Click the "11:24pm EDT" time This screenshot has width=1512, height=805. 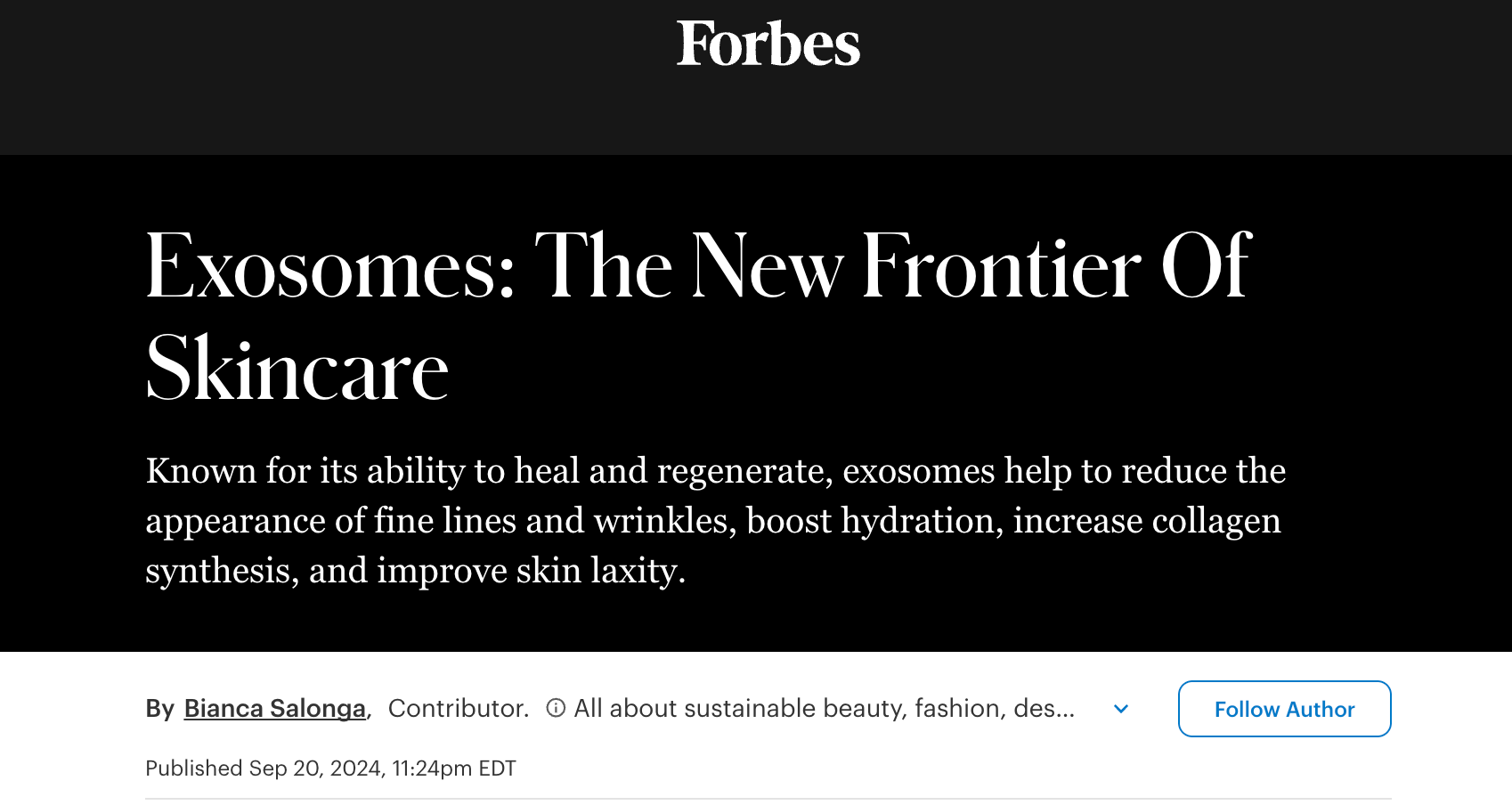[454, 768]
